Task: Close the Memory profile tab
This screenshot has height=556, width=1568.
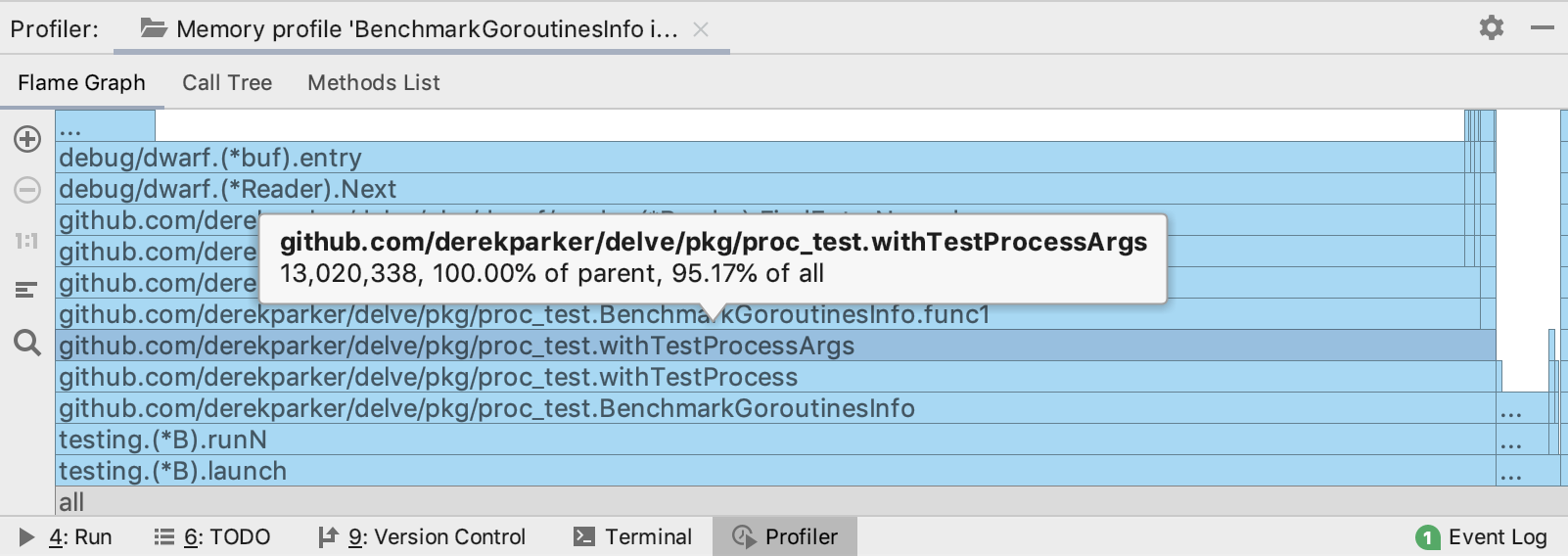Action: (701, 29)
